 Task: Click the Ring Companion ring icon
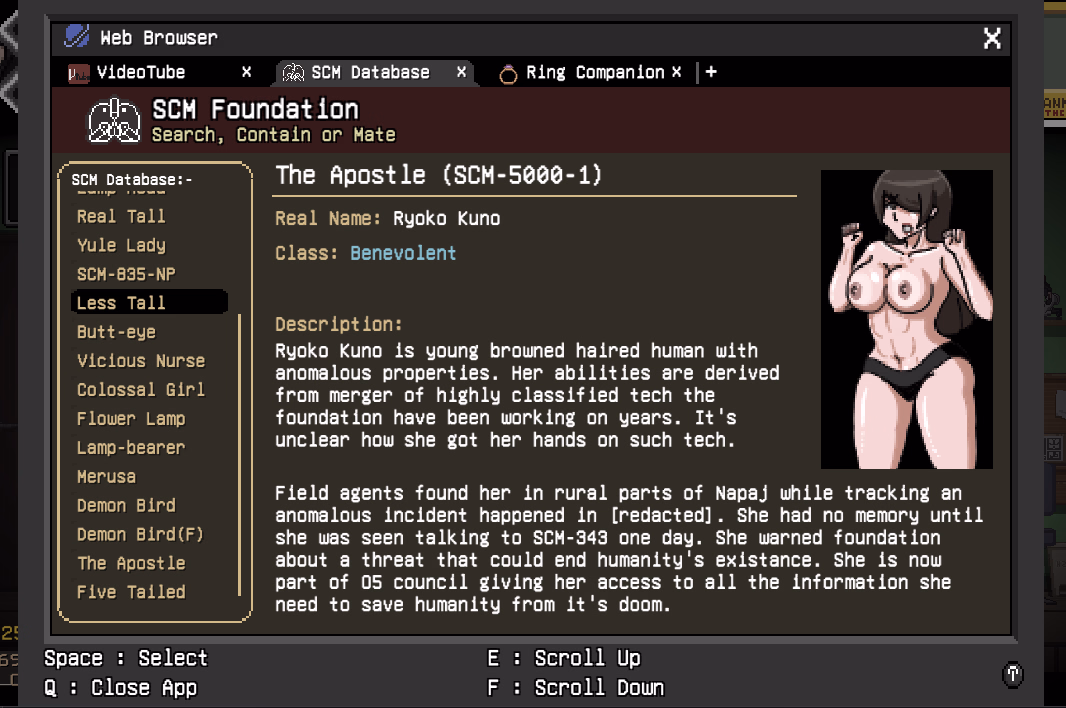pyautogui.click(x=508, y=74)
